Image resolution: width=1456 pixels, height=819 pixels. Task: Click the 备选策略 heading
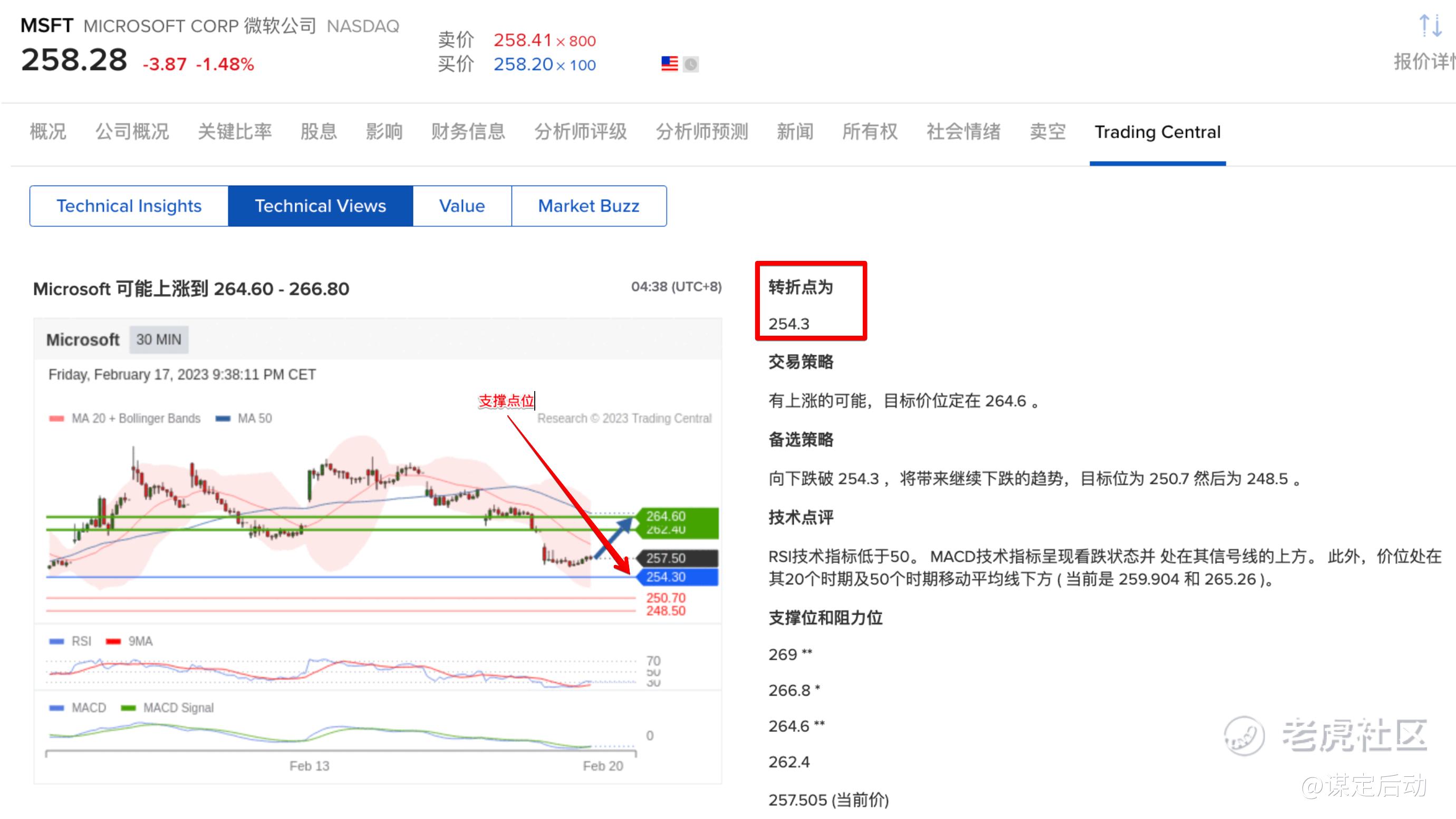coord(801,440)
